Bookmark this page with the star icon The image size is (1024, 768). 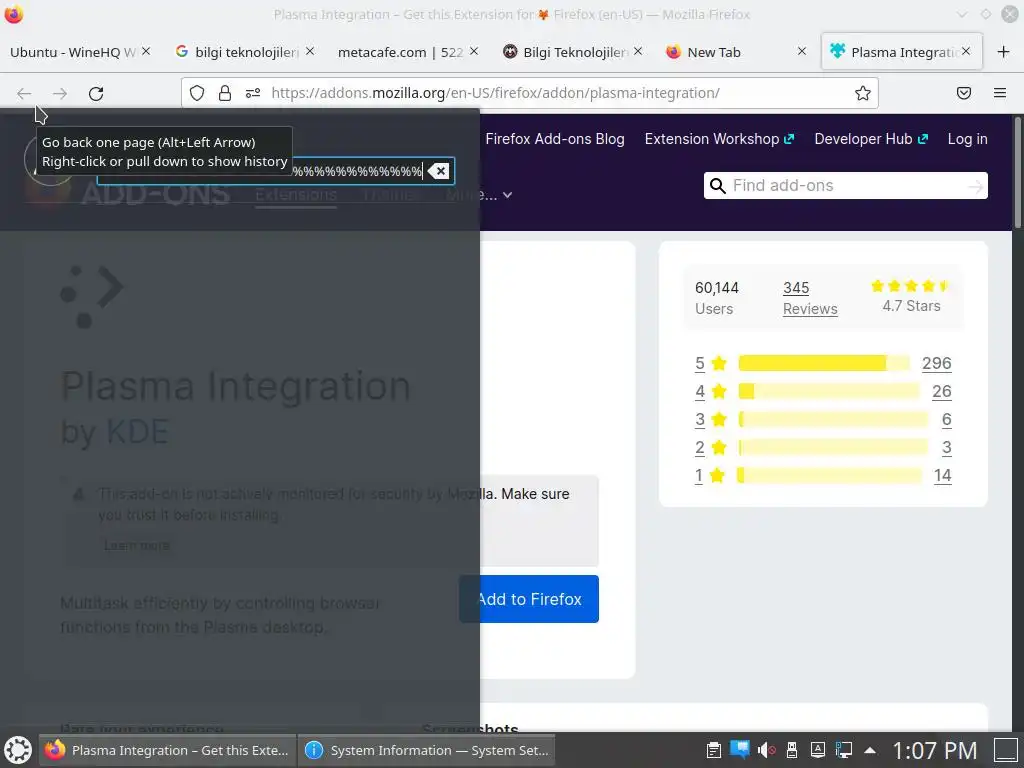click(x=863, y=93)
